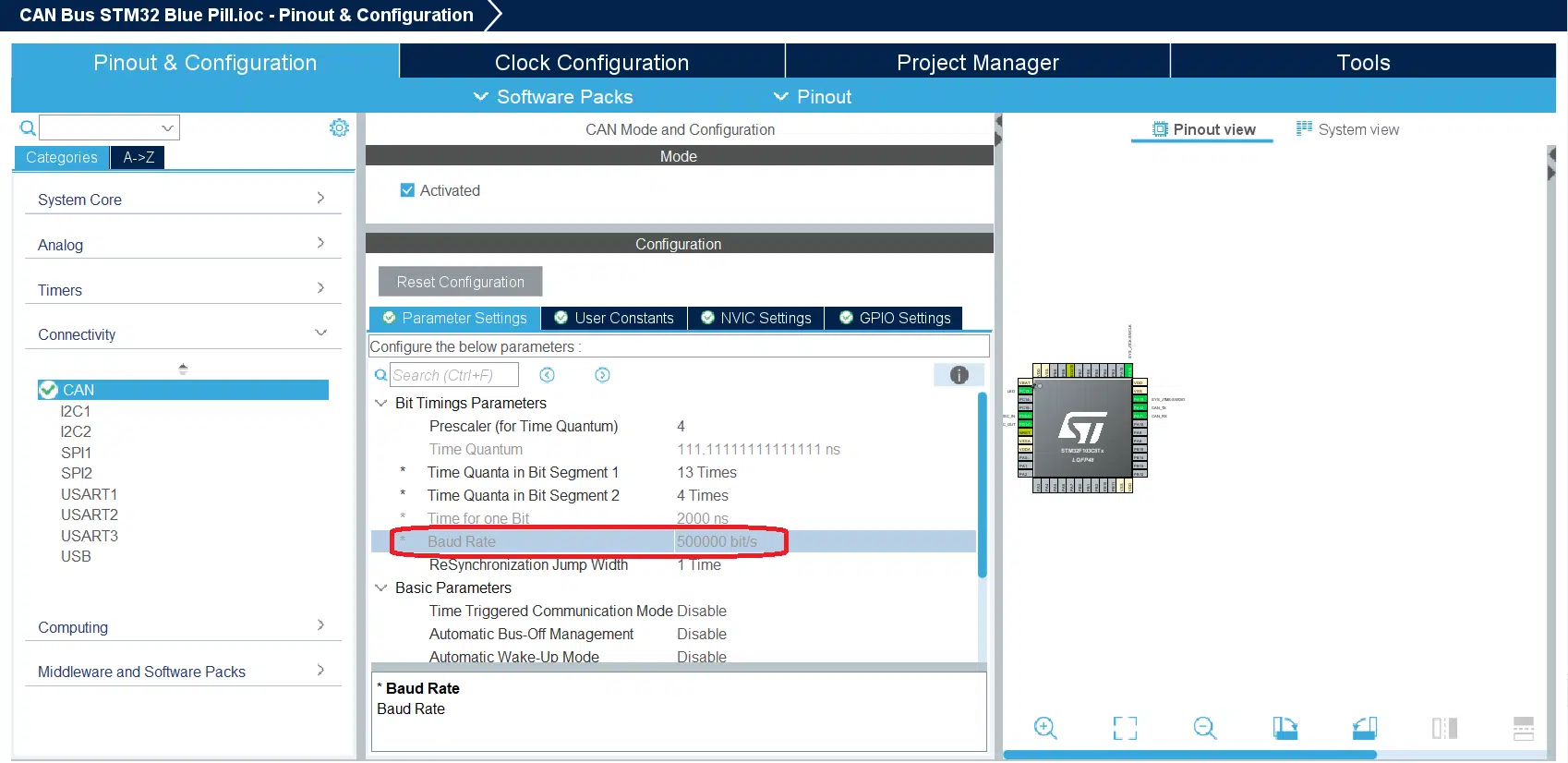Click Bit Segment 1 value 13 Times
This screenshot has width=1568, height=763.
click(706, 472)
